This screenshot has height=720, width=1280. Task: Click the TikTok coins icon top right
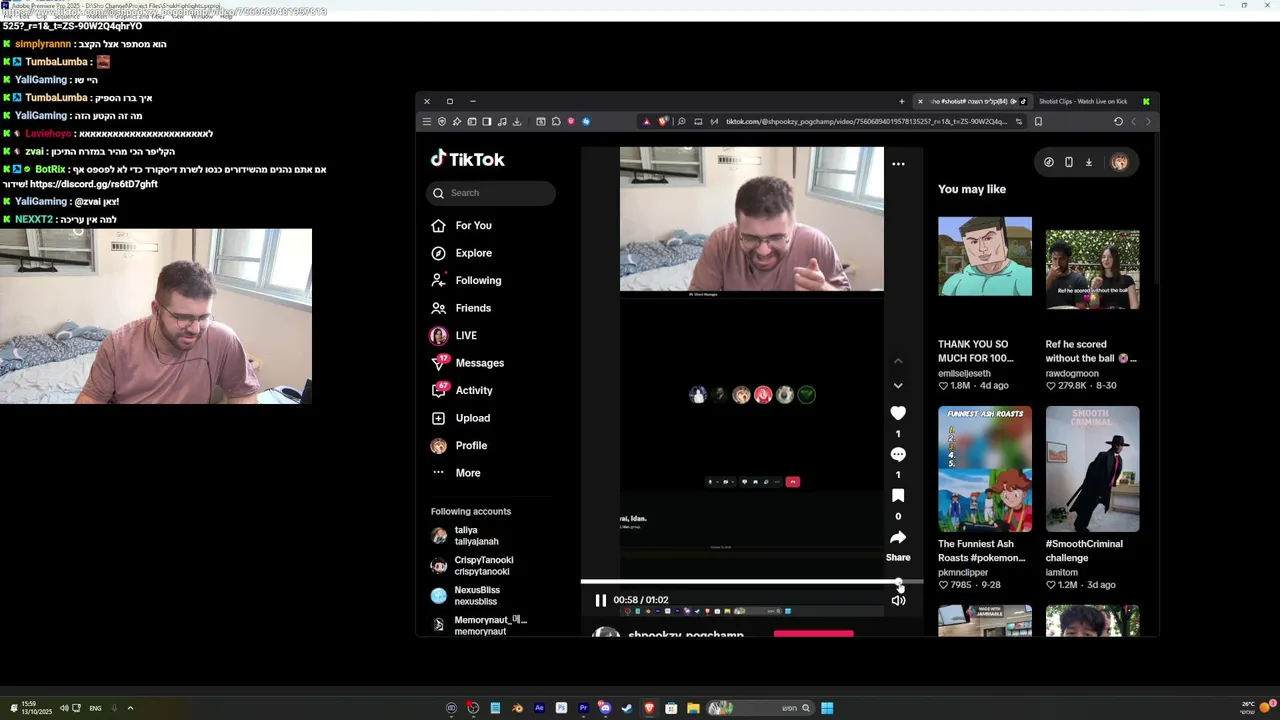(1048, 162)
